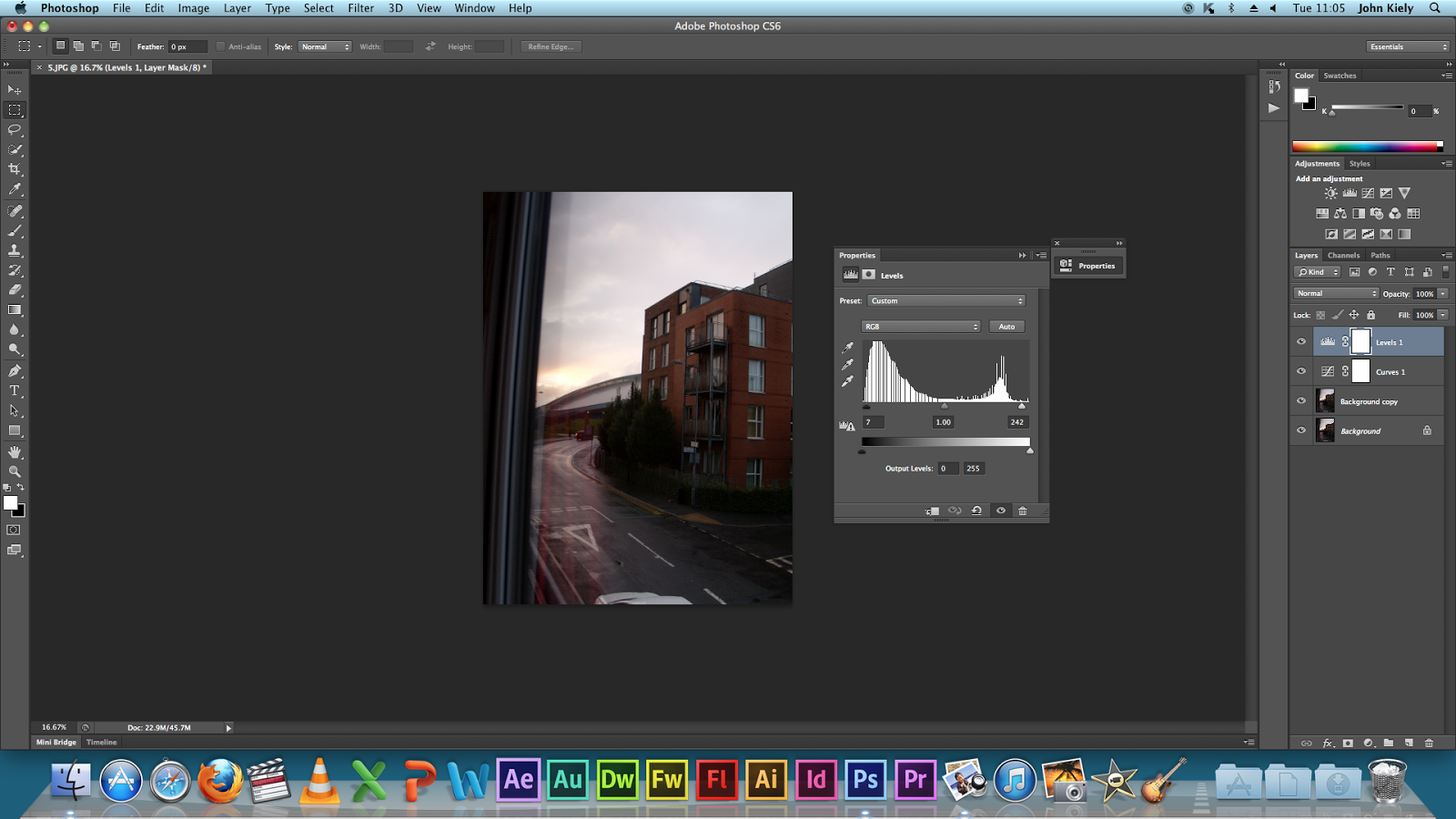
Task: Open the Window menu
Action: [474, 8]
